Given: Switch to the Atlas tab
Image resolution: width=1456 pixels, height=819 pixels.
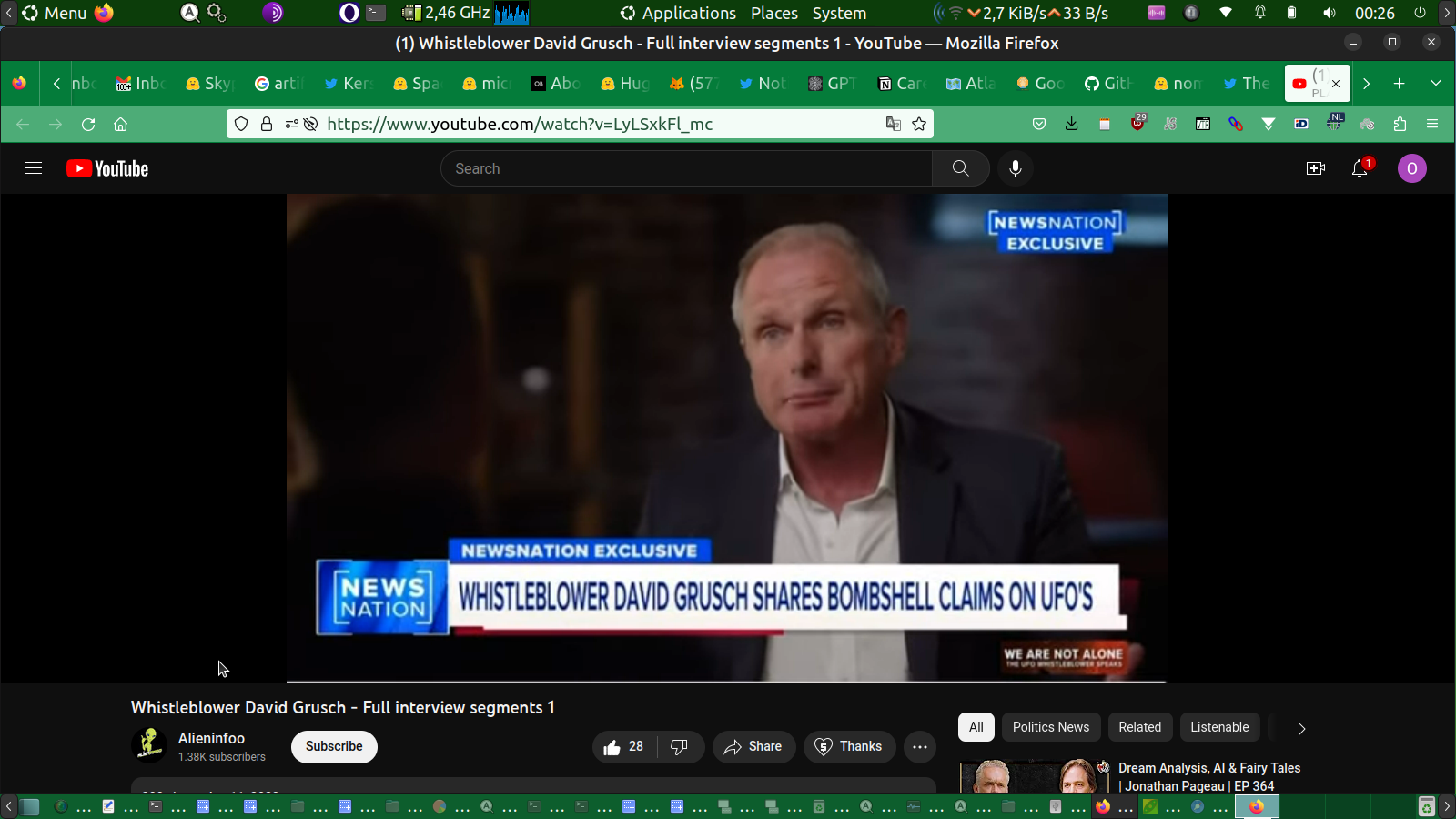Looking at the screenshot, I should coord(970,84).
